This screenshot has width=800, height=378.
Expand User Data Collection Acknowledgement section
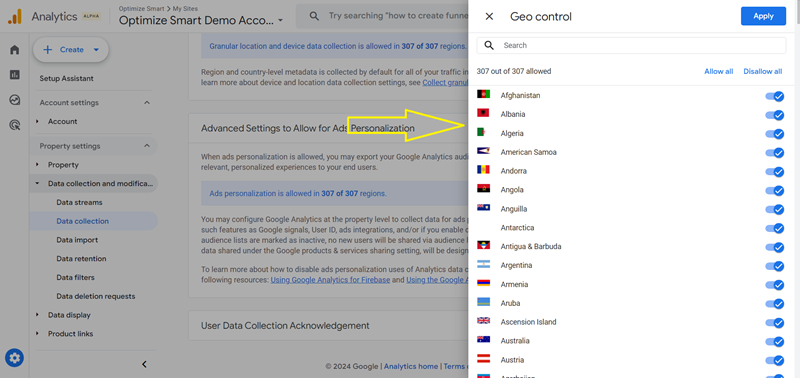pos(329,325)
